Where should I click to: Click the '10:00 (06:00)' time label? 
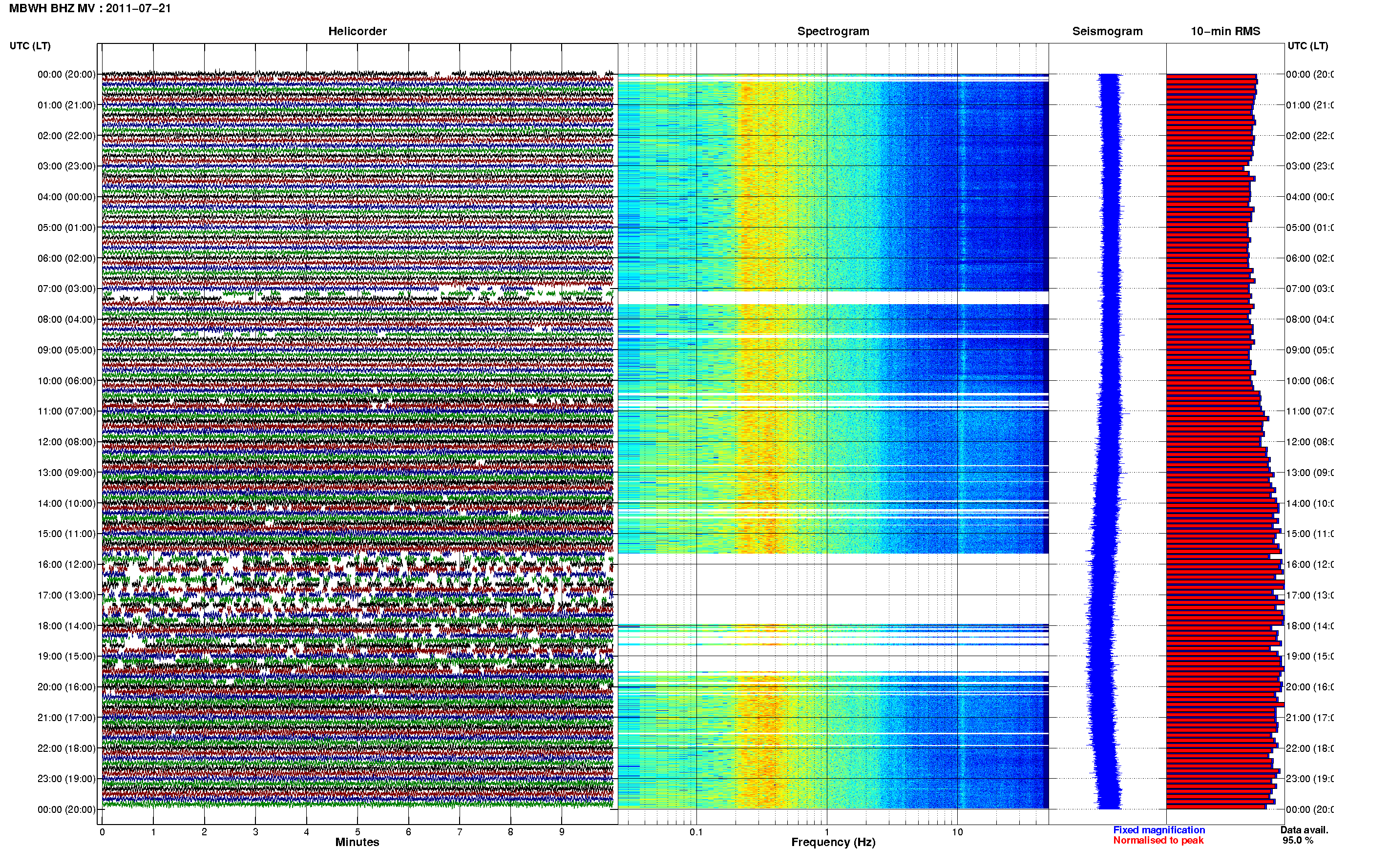(x=66, y=381)
